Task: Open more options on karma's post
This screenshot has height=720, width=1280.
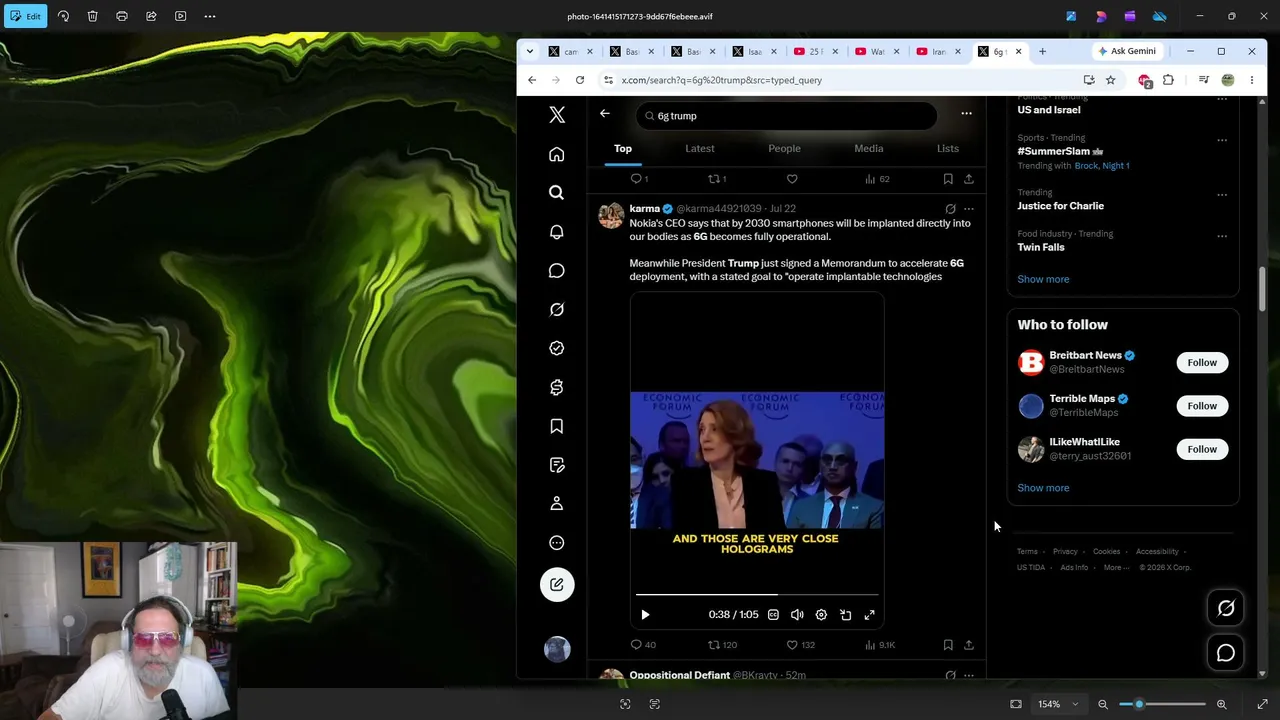Action: click(x=968, y=209)
